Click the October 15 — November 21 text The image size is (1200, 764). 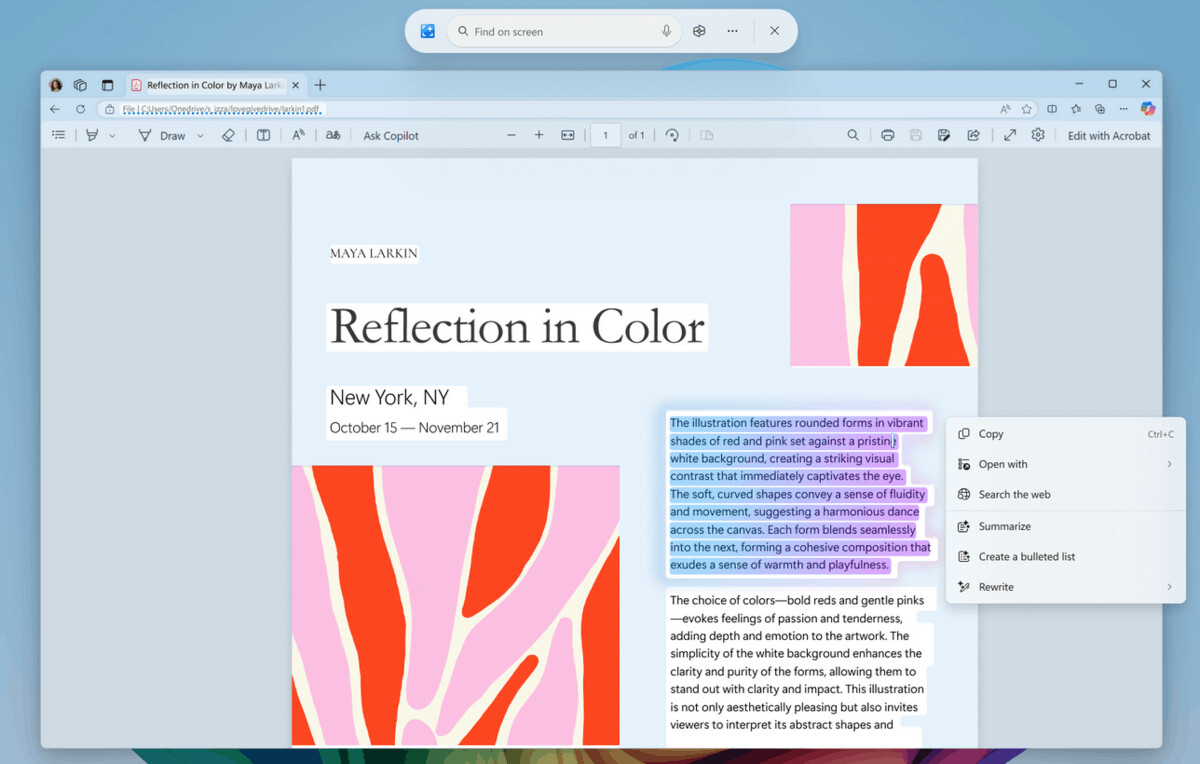point(414,428)
